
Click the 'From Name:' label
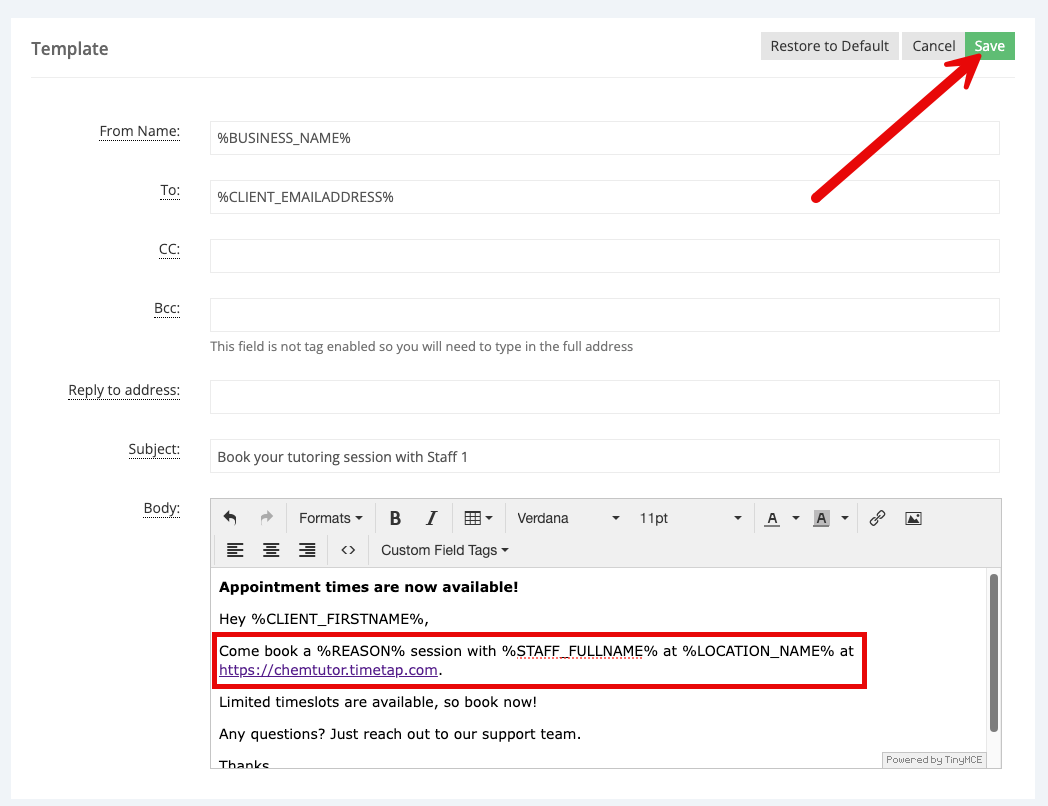pyautogui.click(x=140, y=131)
